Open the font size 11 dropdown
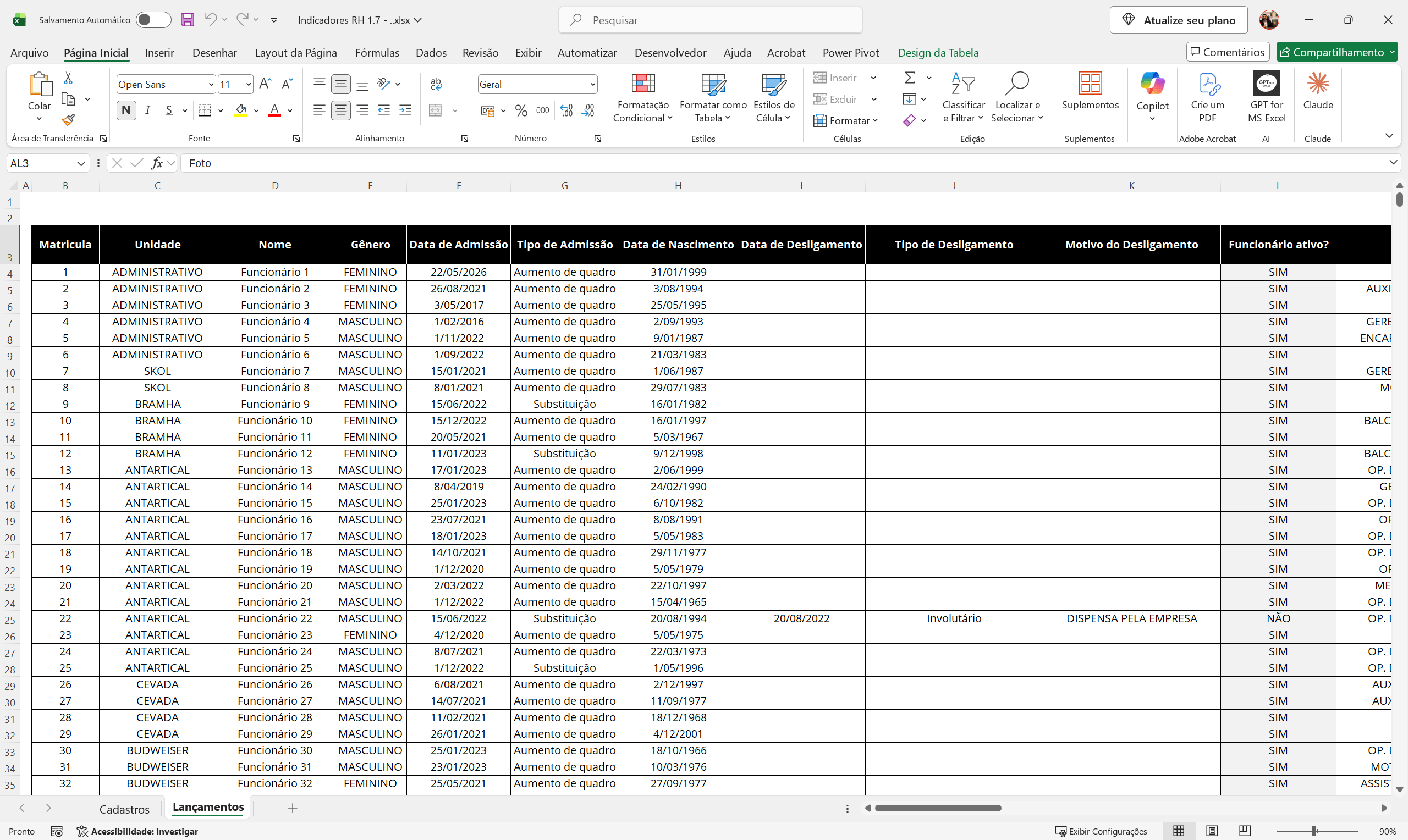The height and width of the screenshot is (840, 1408). [248, 84]
